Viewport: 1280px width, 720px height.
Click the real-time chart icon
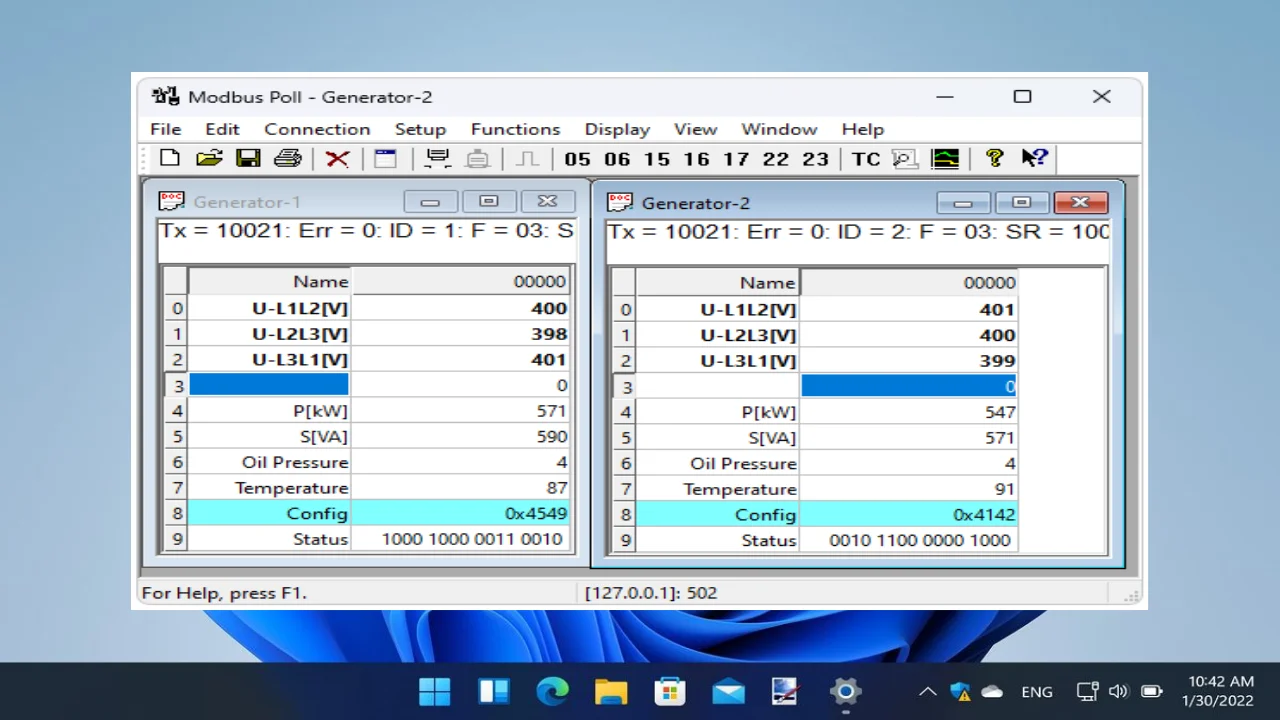pos(945,158)
